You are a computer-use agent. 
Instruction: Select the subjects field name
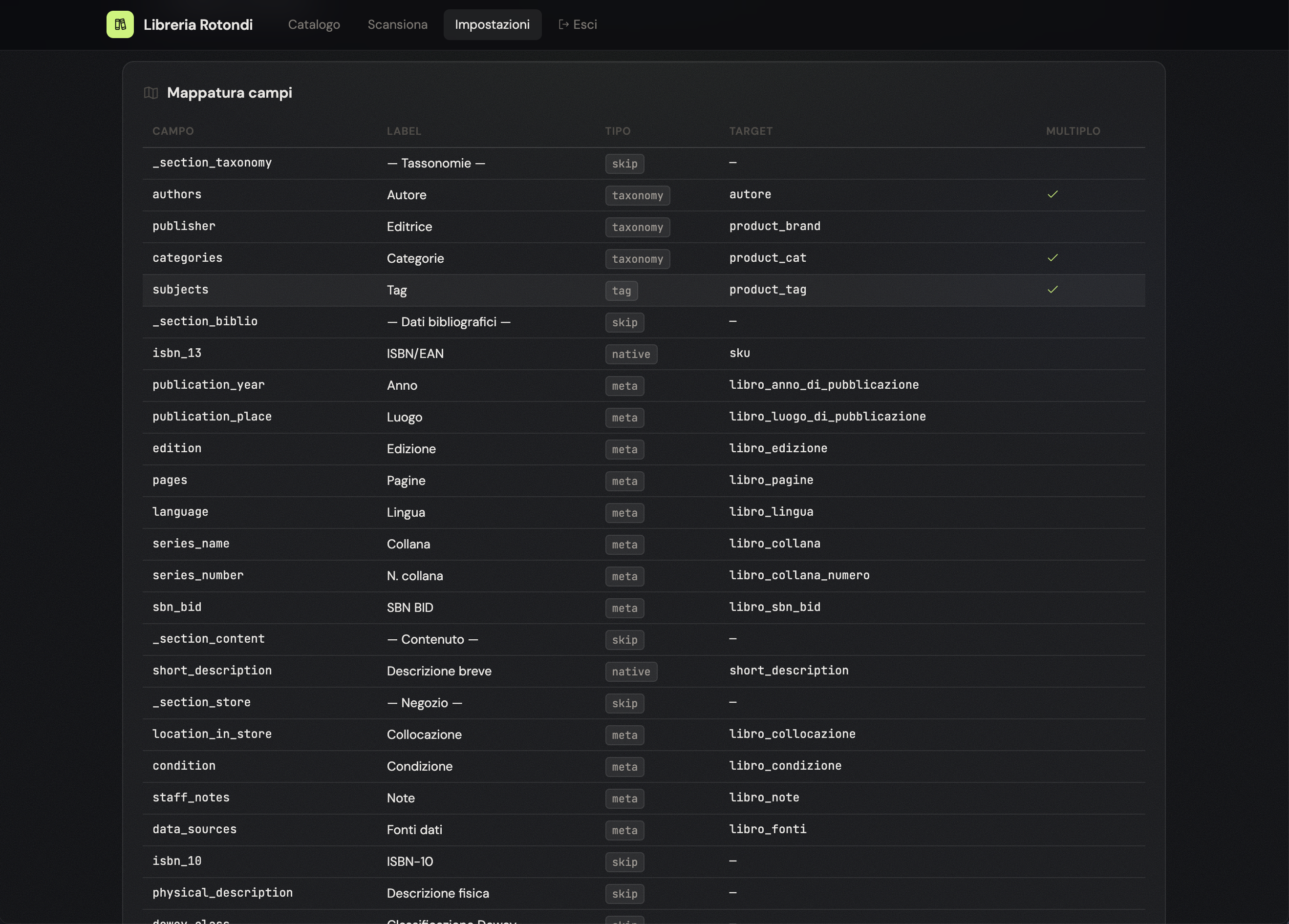(180, 290)
